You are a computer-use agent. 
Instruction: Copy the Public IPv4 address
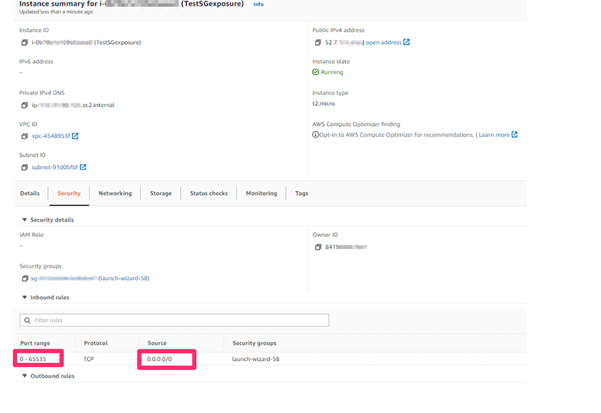tap(318, 43)
